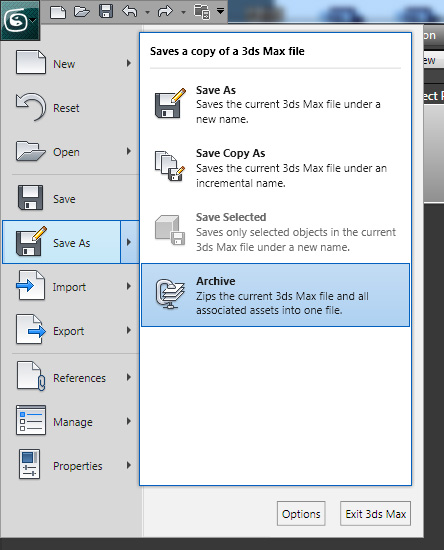Expand the Import submenu arrow

coord(129,286)
